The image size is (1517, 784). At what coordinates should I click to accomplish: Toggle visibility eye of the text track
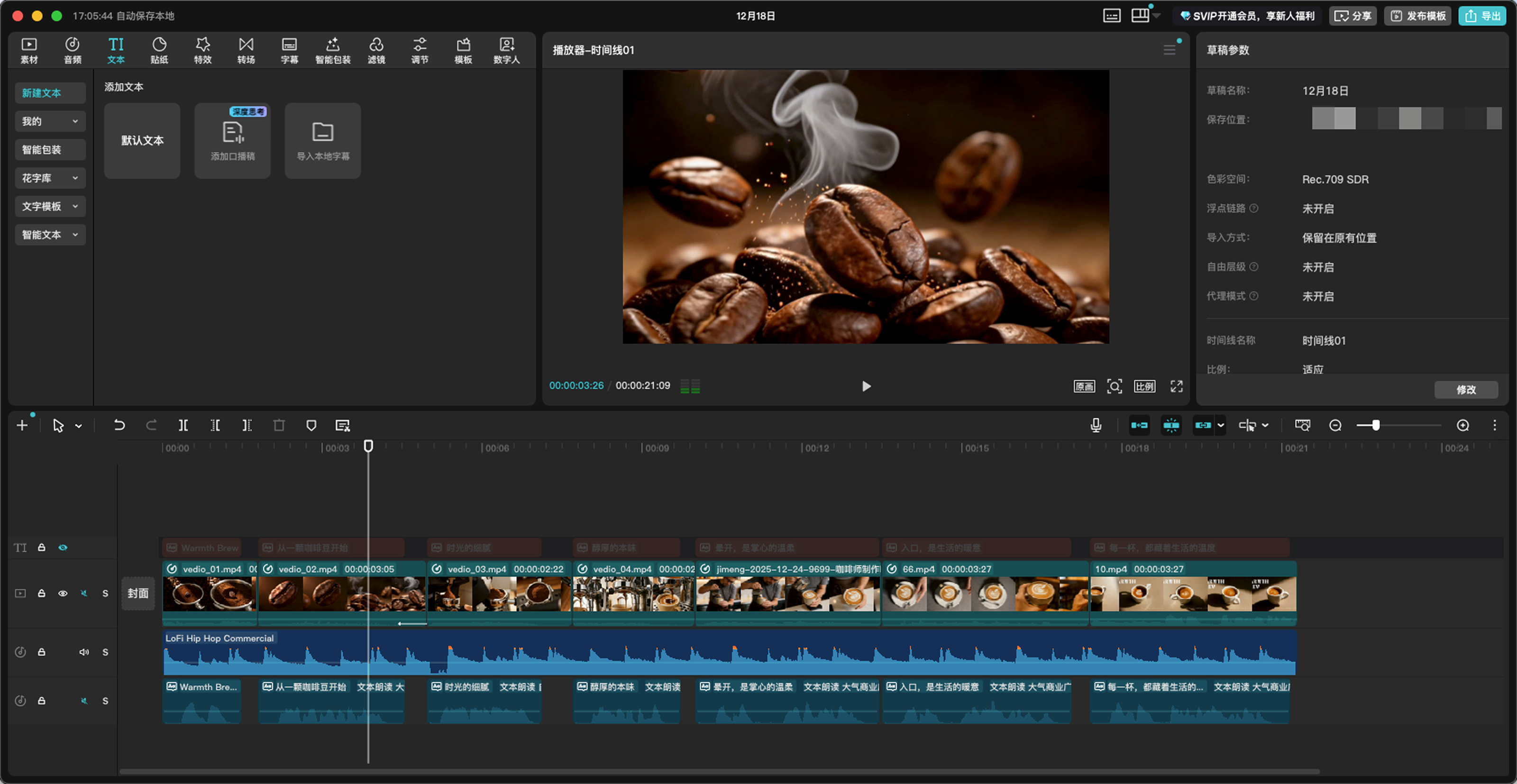(63, 547)
